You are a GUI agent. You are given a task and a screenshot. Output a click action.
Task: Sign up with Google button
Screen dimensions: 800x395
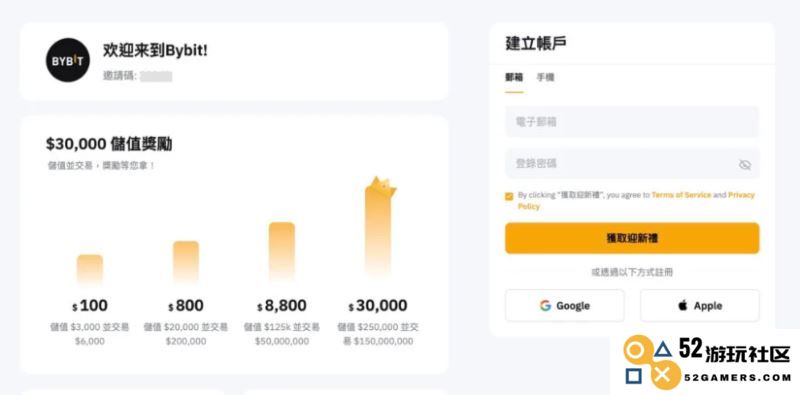coord(565,306)
